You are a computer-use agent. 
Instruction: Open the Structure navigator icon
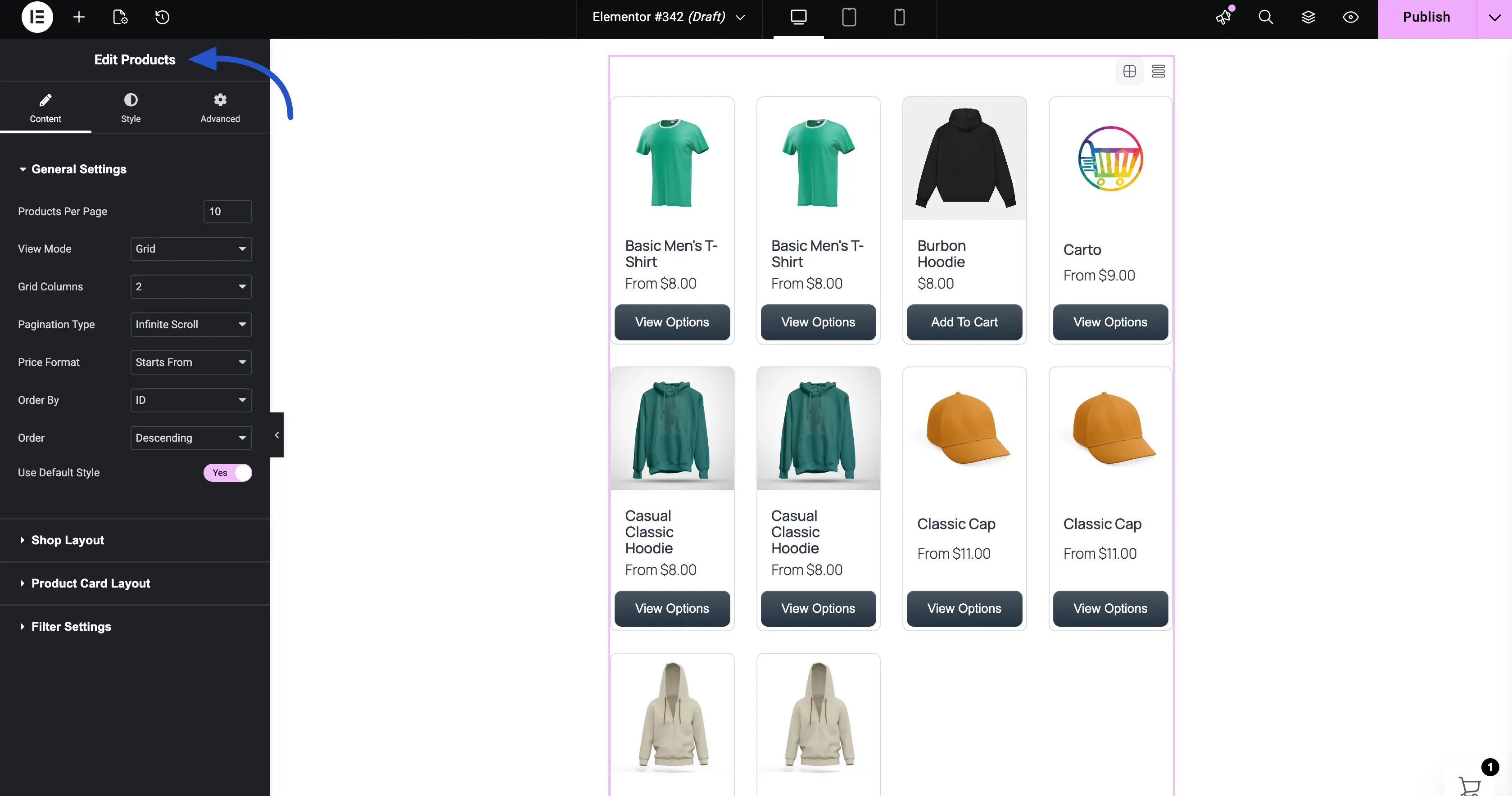pyautogui.click(x=1308, y=17)
